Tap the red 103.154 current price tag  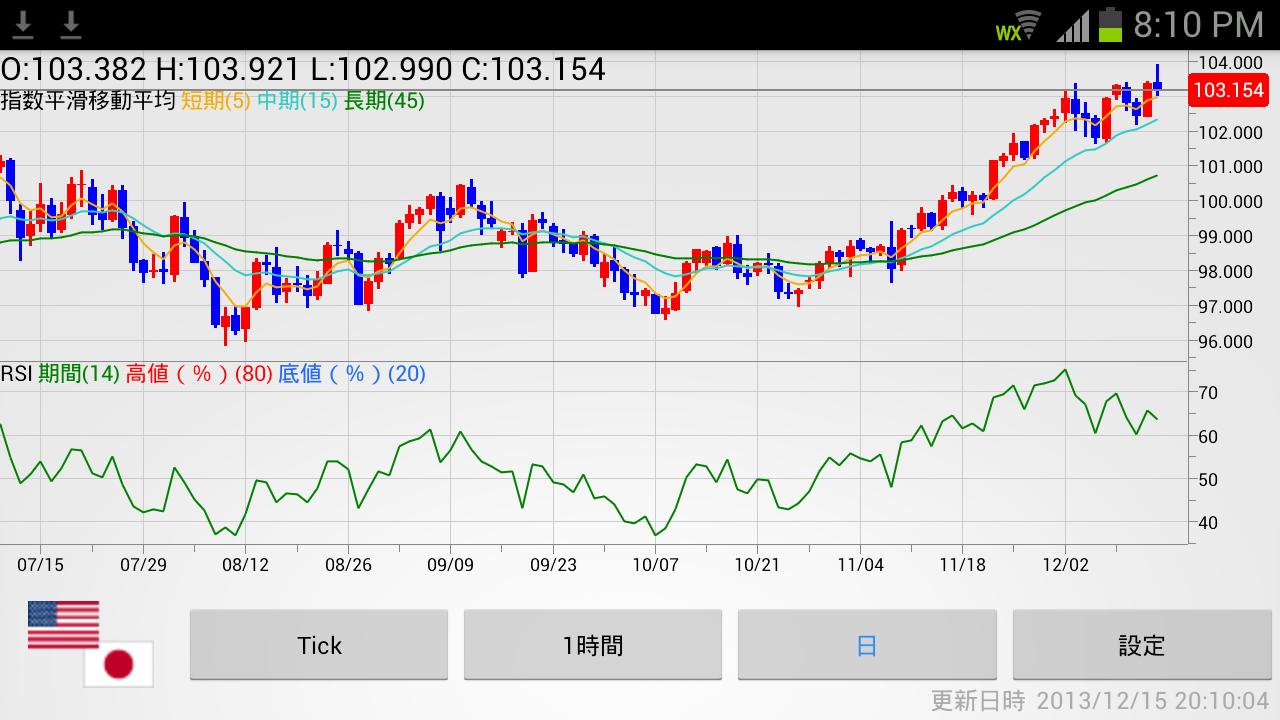1229,91
